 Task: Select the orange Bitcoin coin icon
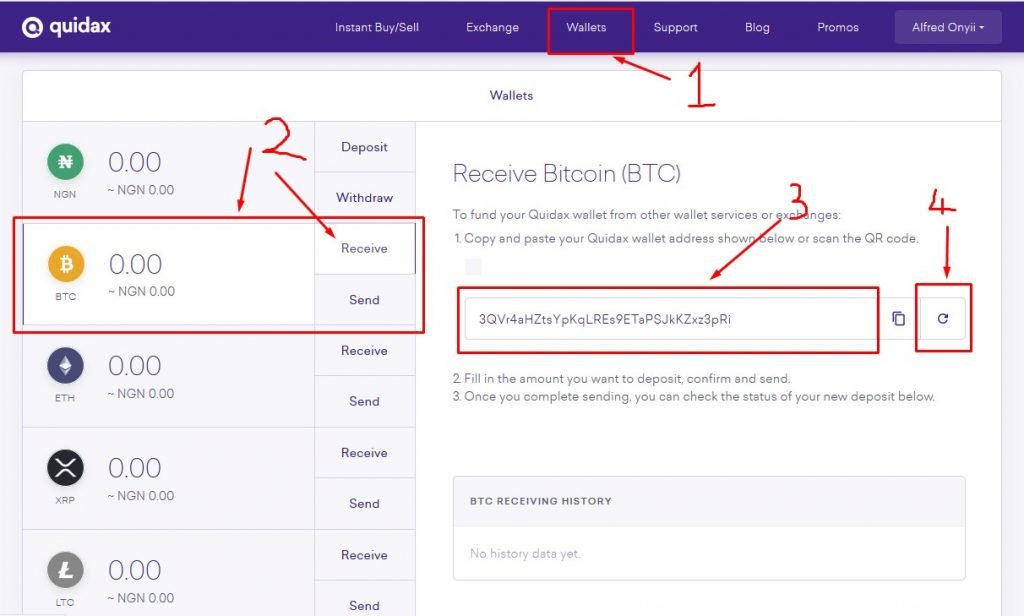pyautogui.click(x=66, y=264)
